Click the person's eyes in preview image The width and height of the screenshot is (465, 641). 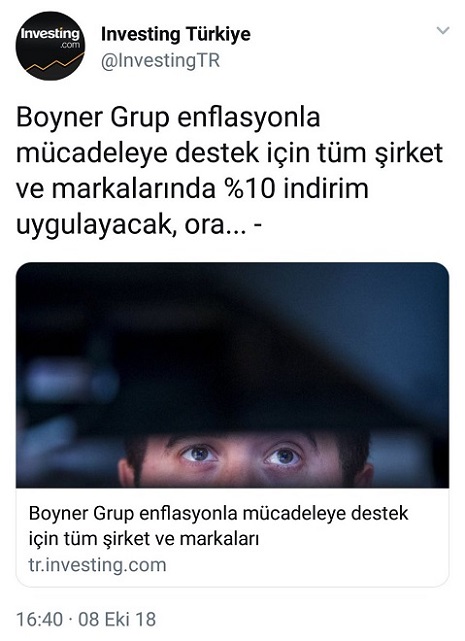click(x=242, y=454)
